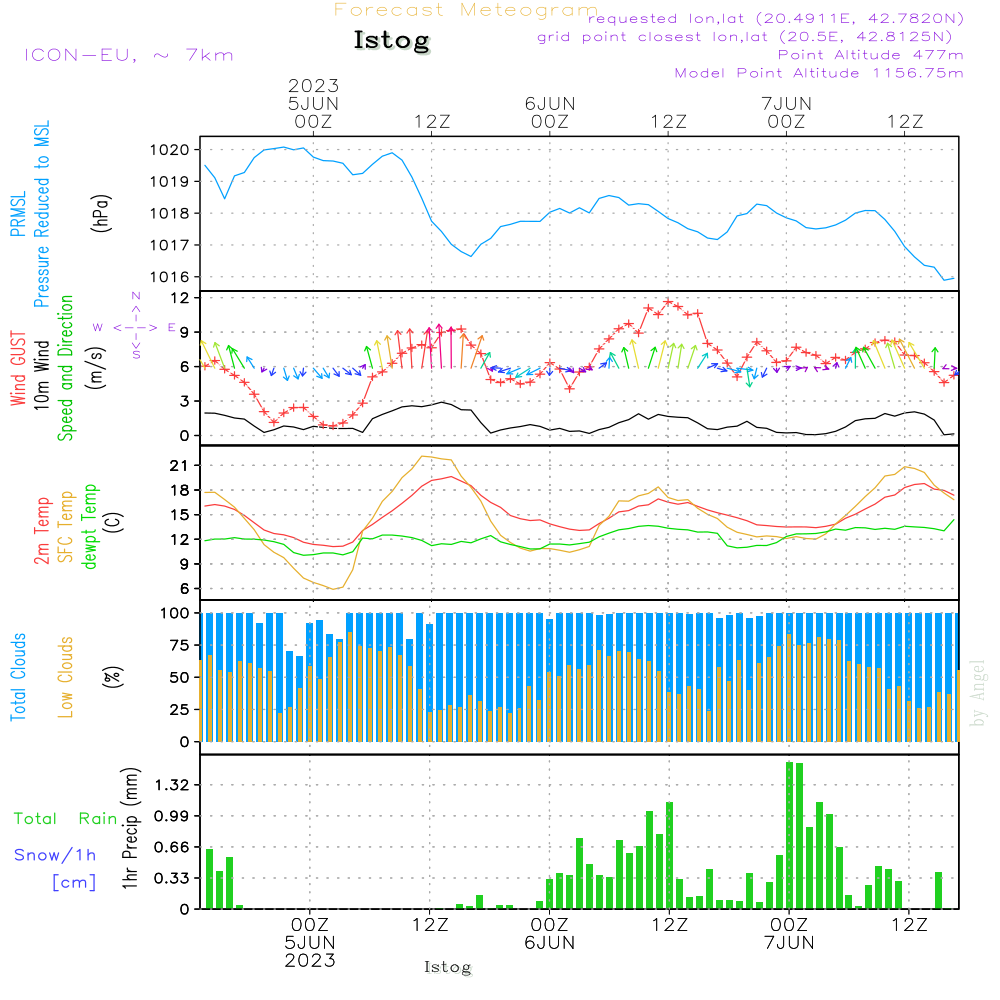Click the 'Snow/1h' blue legend
The height and width of the screenshot is (1000, 1000).
pos(55,855)
